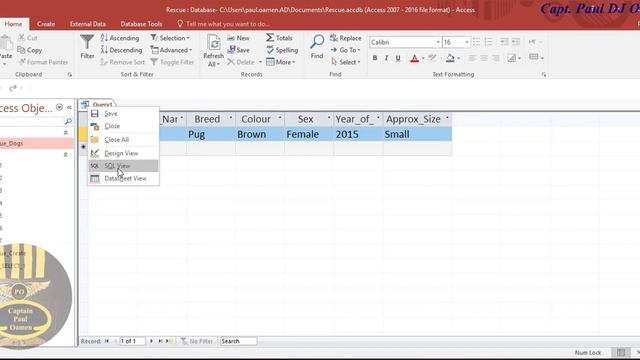Select the Small cell in Approx_Size
This screenshot has height=360, width=640.
point(417,134)
